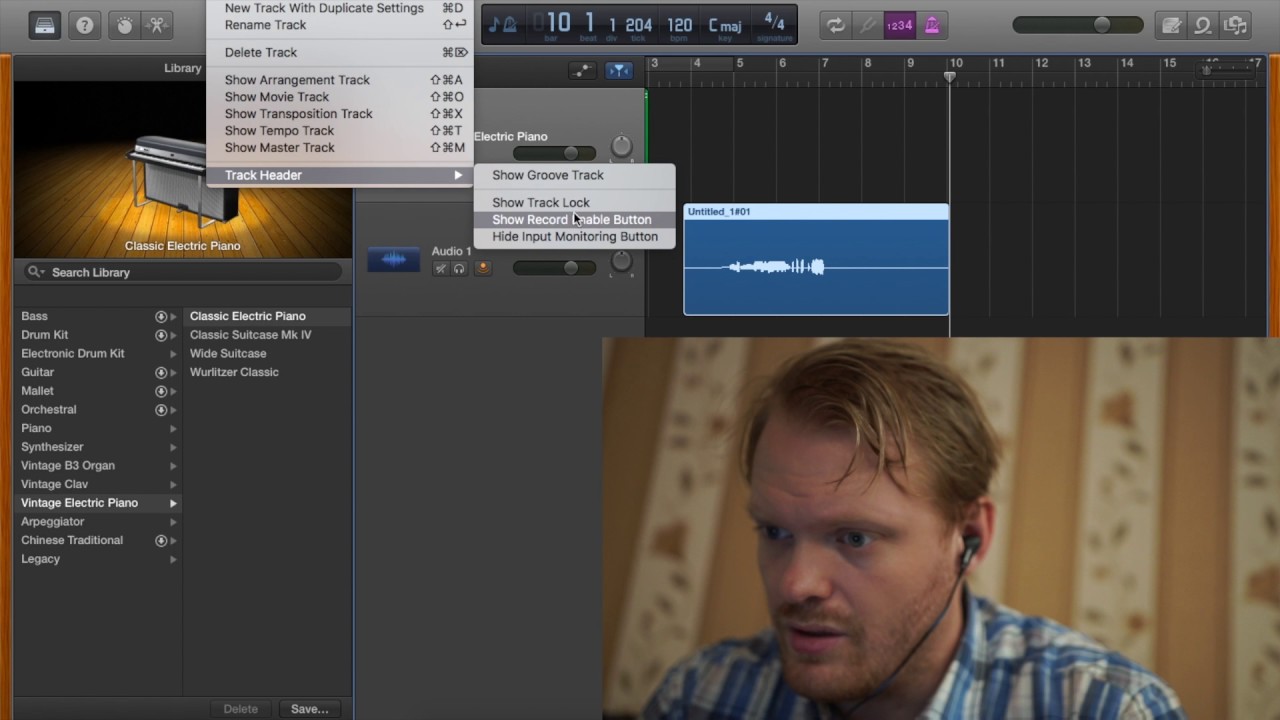Mute the Audio 1 track
1280x720 pixels.
click(440, 268)
